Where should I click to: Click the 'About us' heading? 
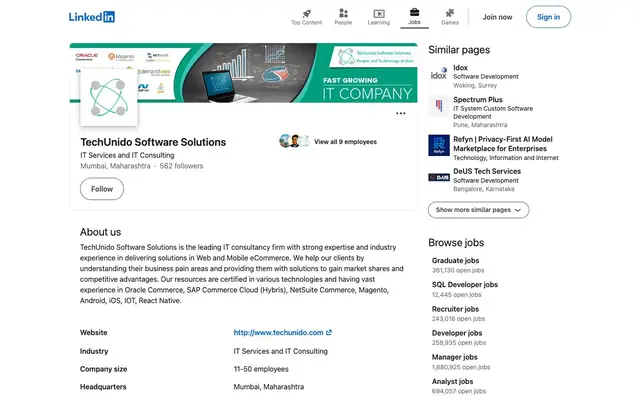pos(100,232)
